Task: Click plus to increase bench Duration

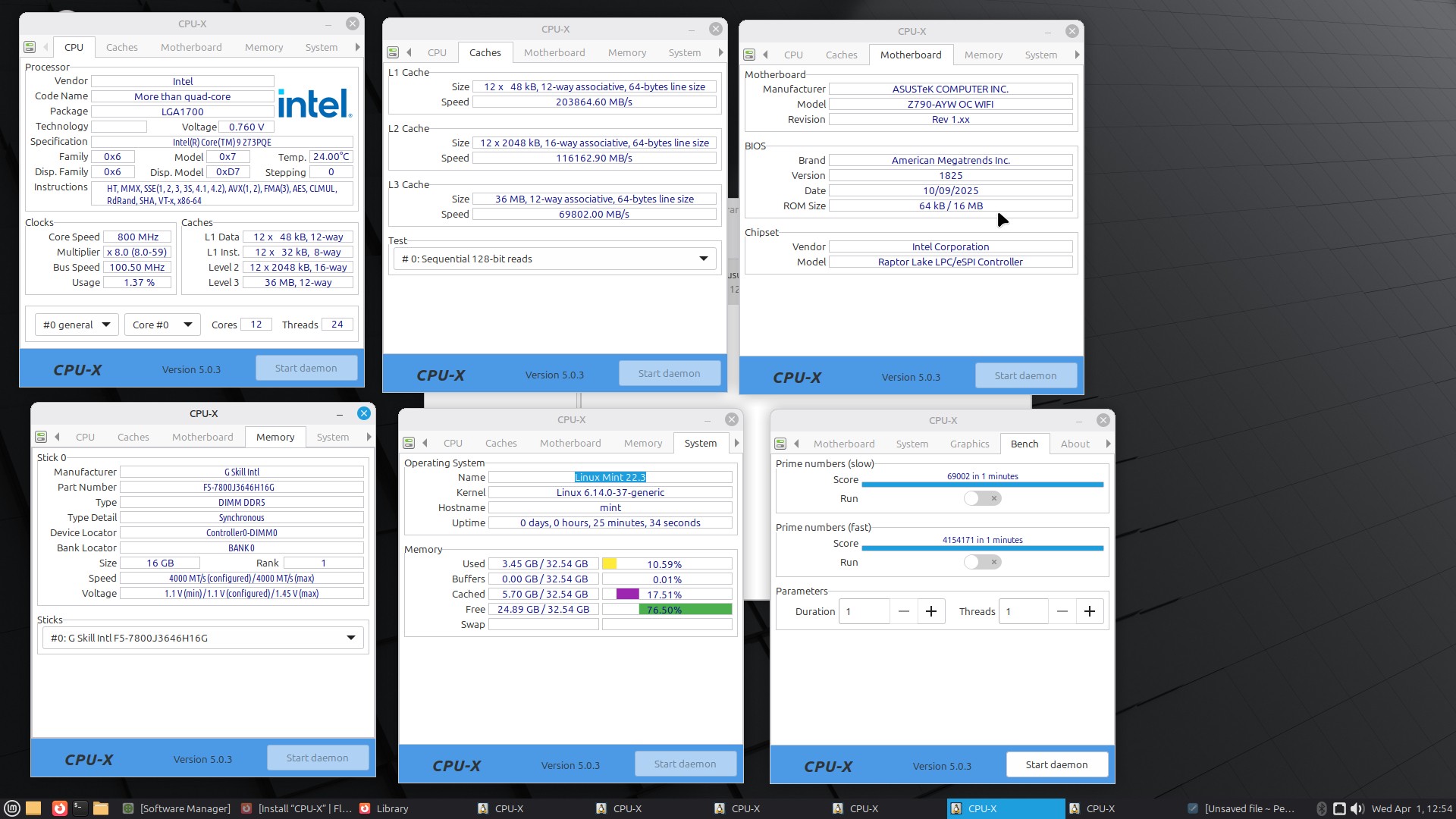Action: [x=931, y=611]
